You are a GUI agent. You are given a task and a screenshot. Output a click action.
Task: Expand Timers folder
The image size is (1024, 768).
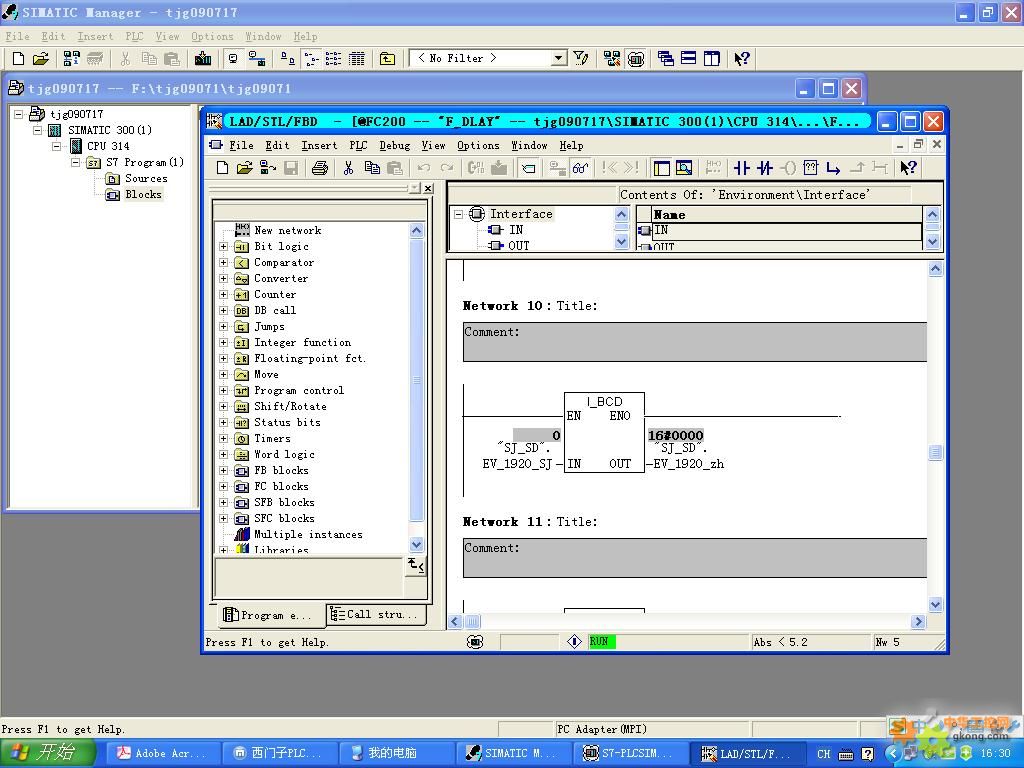click(x=223, y=438)
